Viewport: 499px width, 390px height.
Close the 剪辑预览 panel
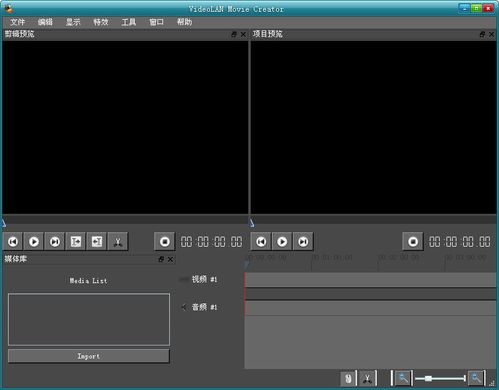click(243, 34)
